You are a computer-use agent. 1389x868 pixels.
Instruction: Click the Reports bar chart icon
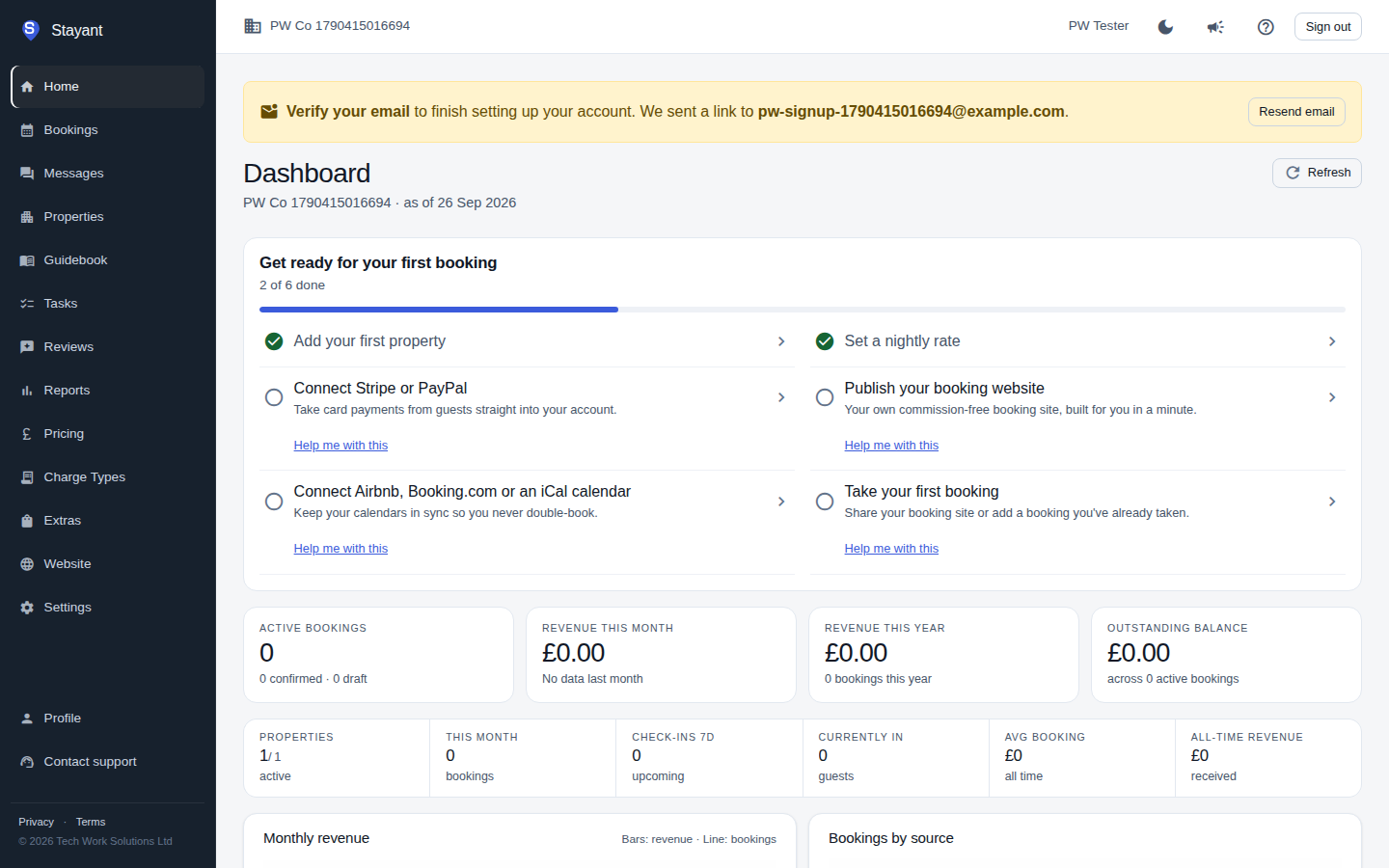point(27,391)
